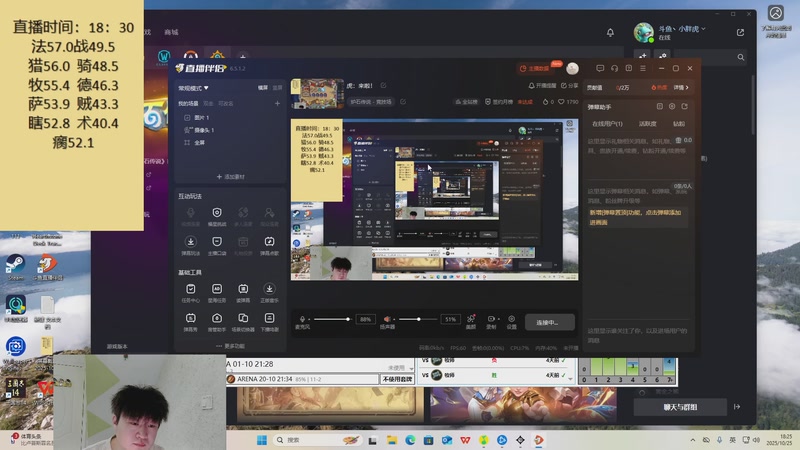Click the stream cover thumbnail
Viewport: 800px width, 450px height.
pos(317,94)
